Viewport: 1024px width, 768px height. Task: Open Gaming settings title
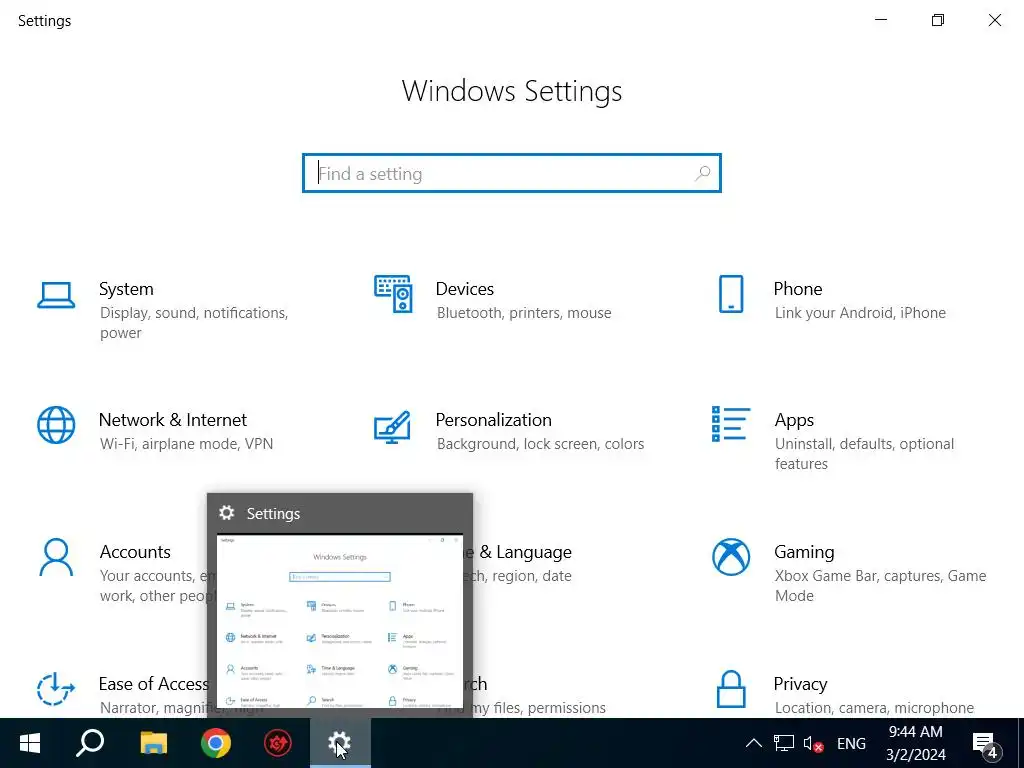[x=804, y=552]
